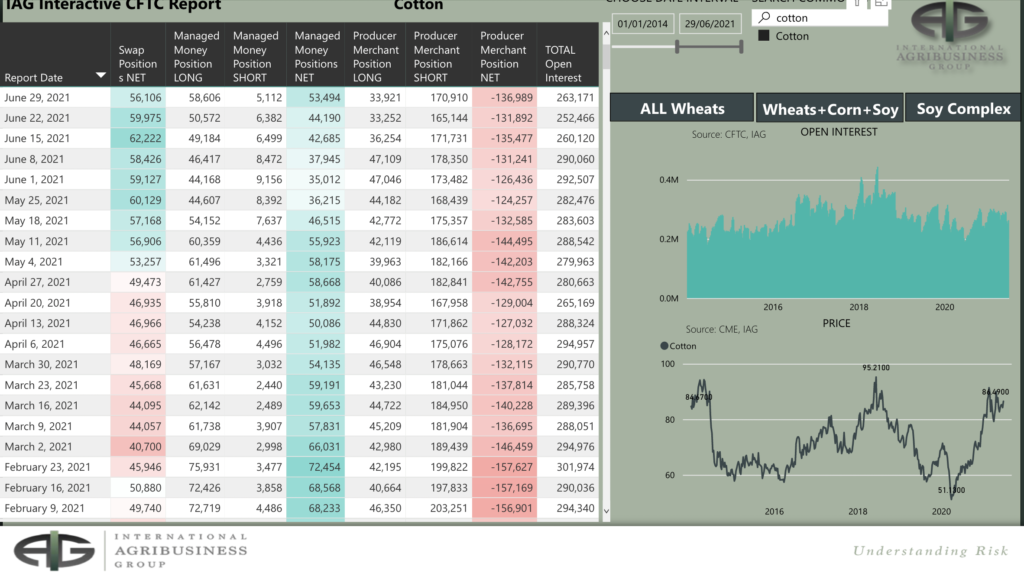This screenshot has height=576, width=1024.
Task: Click the Cotton price line chart
Action: (848, 438)
